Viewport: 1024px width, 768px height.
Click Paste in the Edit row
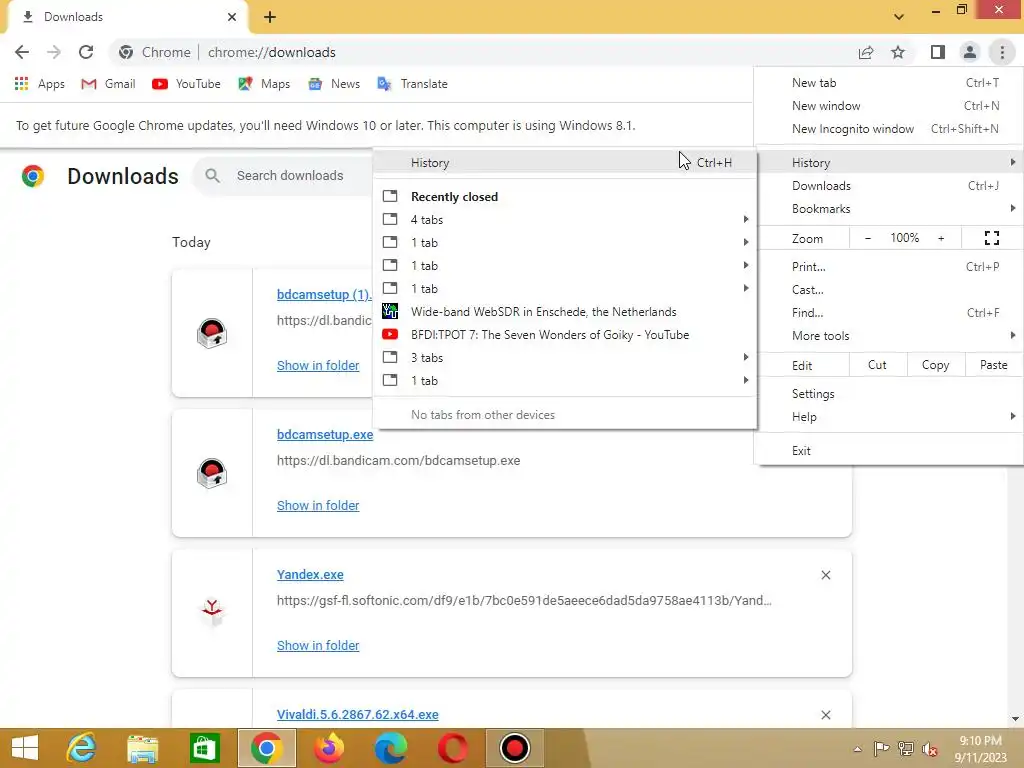(993, 365)
